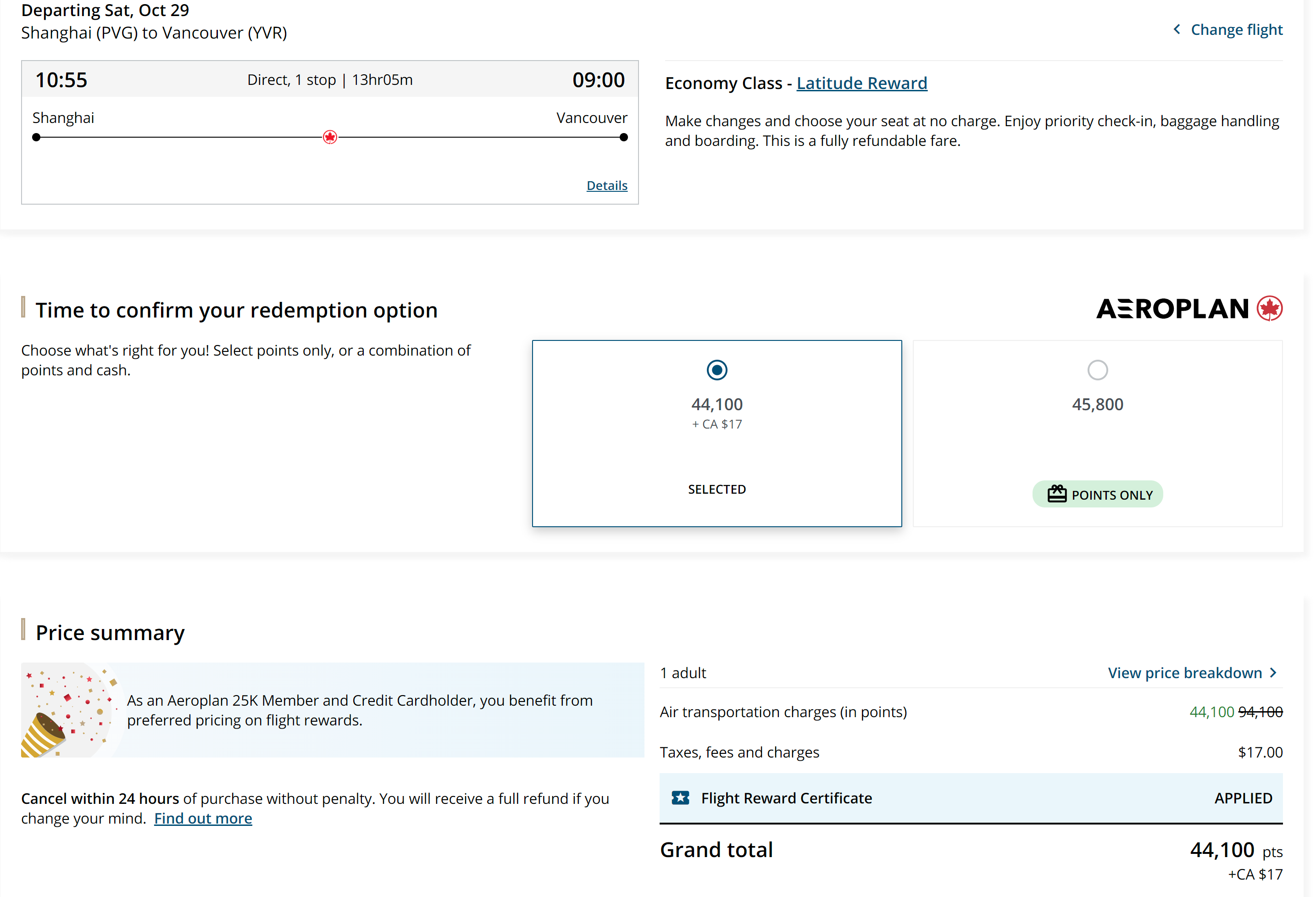Click the POINTS ONLY badge
Screen dimensions: 1316x897
[x=1097, y=494]
